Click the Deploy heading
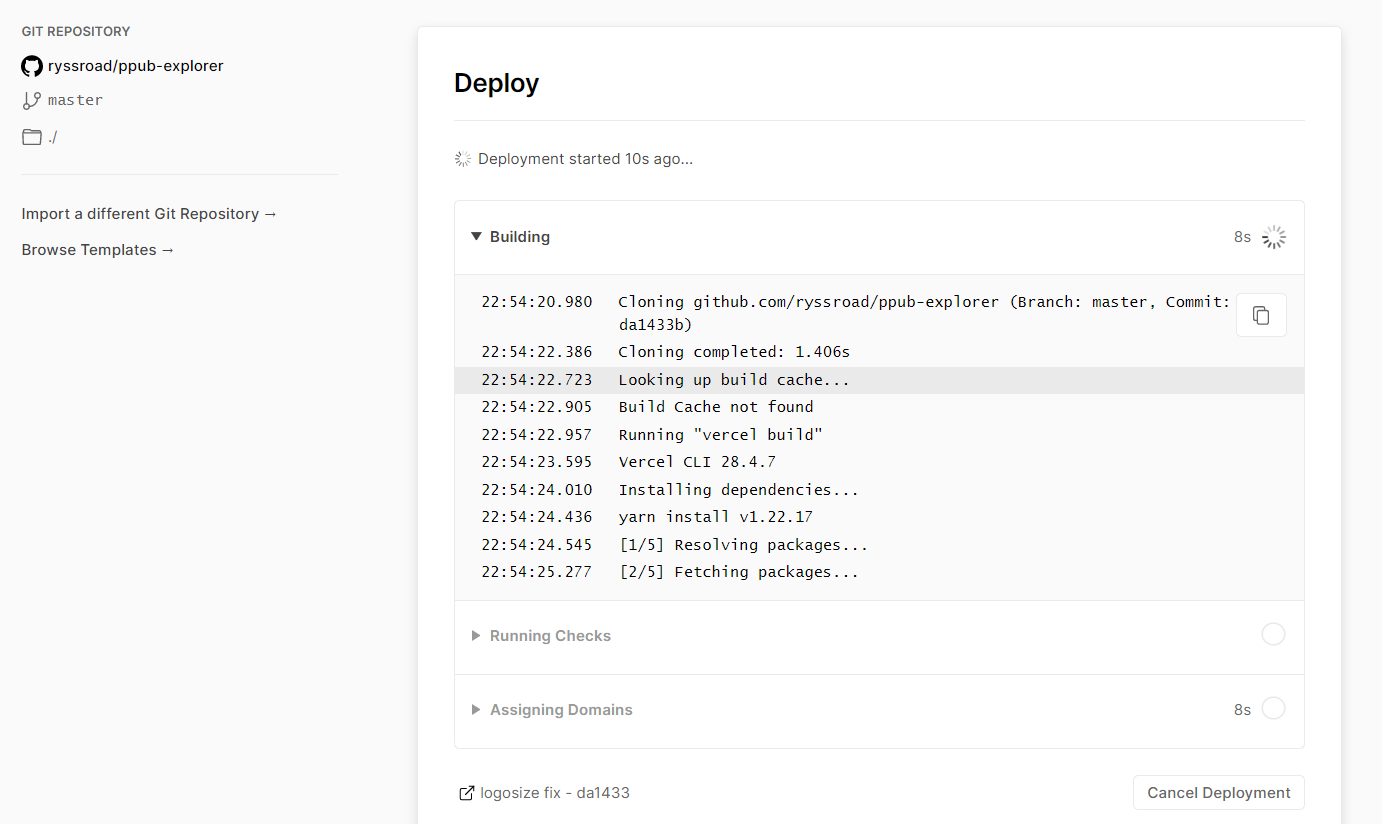Image resolution: width=1382 pixels, height=824 pixels. click(x=496, y=83)
